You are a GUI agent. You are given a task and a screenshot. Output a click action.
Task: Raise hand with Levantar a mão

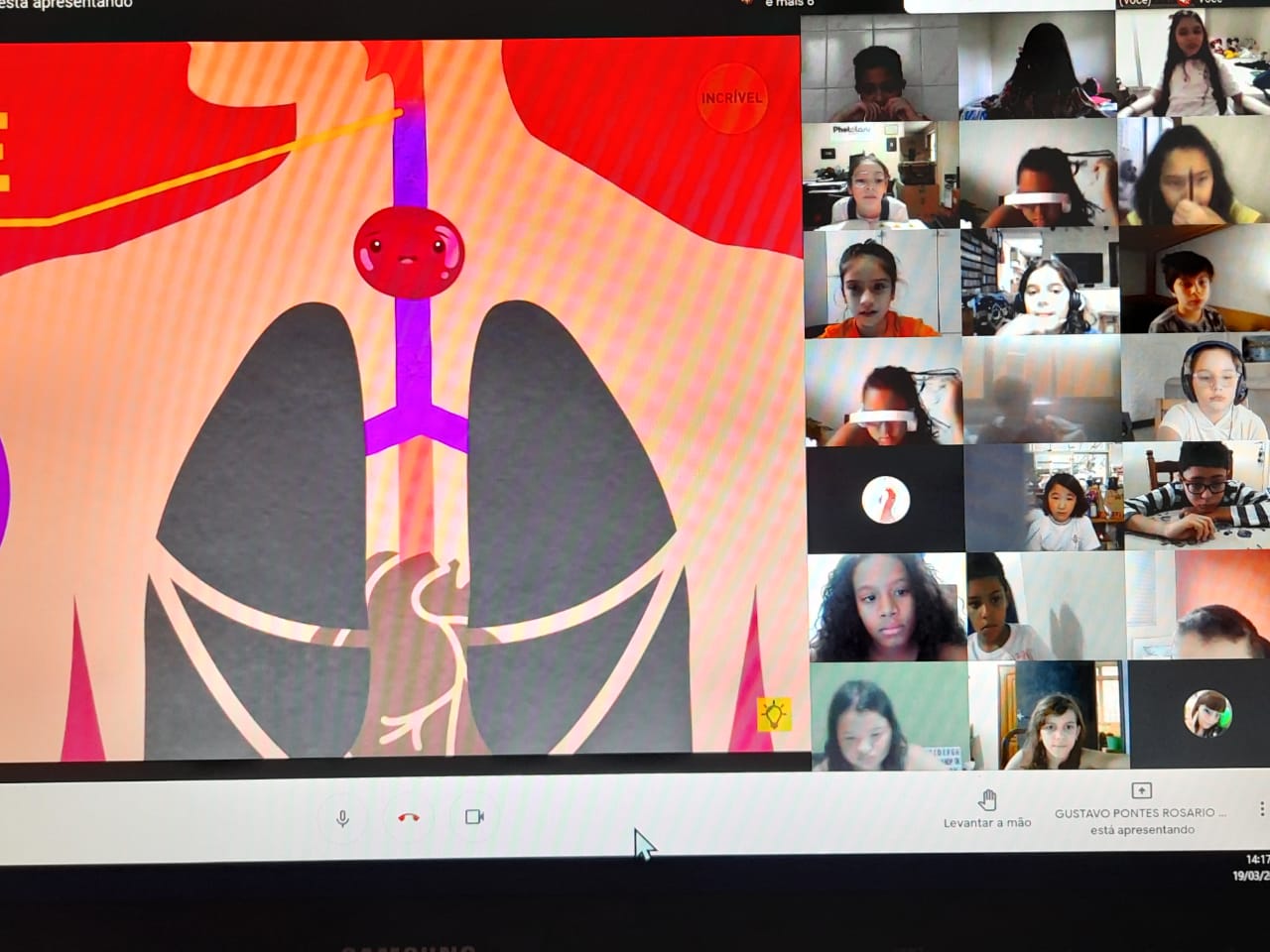click(x=986, y=810)
